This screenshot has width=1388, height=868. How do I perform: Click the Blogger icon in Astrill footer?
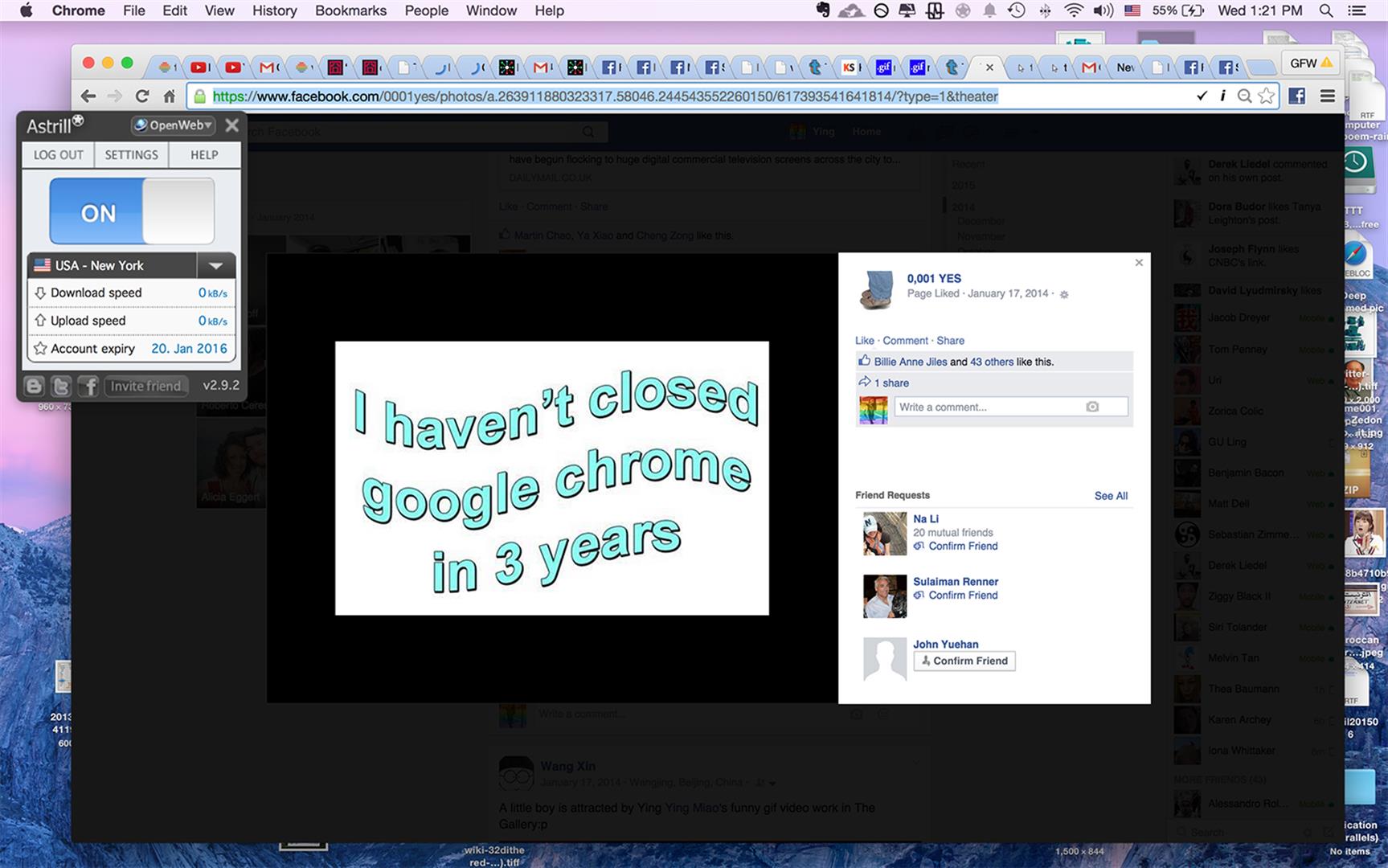coord(34,386)
